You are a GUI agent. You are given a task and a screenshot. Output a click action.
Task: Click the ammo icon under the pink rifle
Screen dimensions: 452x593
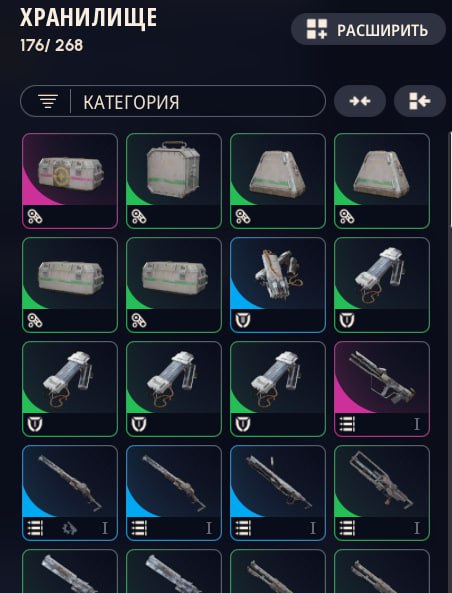[347, 424]
